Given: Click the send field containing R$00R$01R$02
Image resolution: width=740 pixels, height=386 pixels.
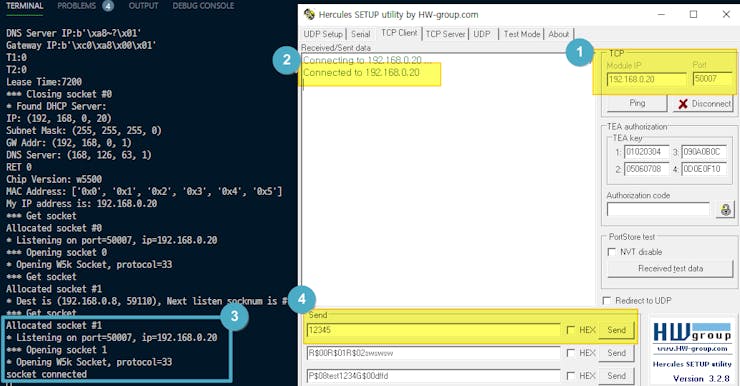Looking at the screenshot, I should click(x=433, y=353).
